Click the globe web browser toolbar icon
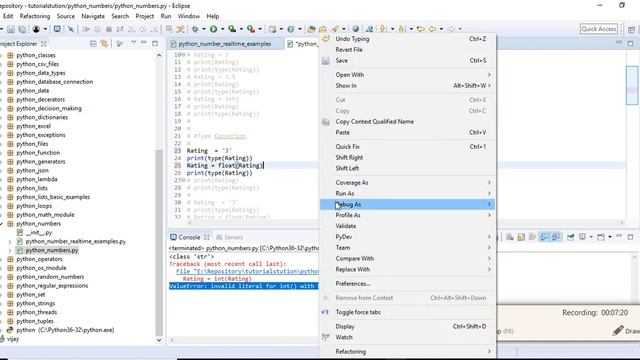640x360 pixels. (356, 29)
